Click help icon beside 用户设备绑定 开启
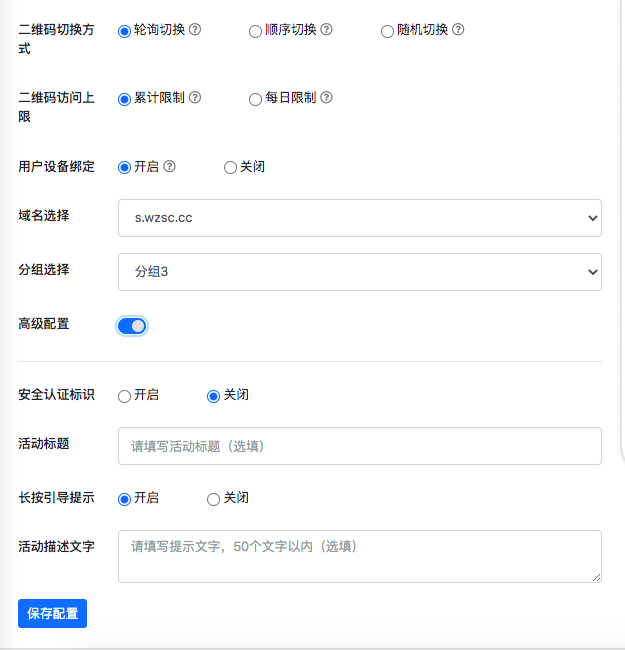This screenshot has height=650, width=625. coord(169,166)
